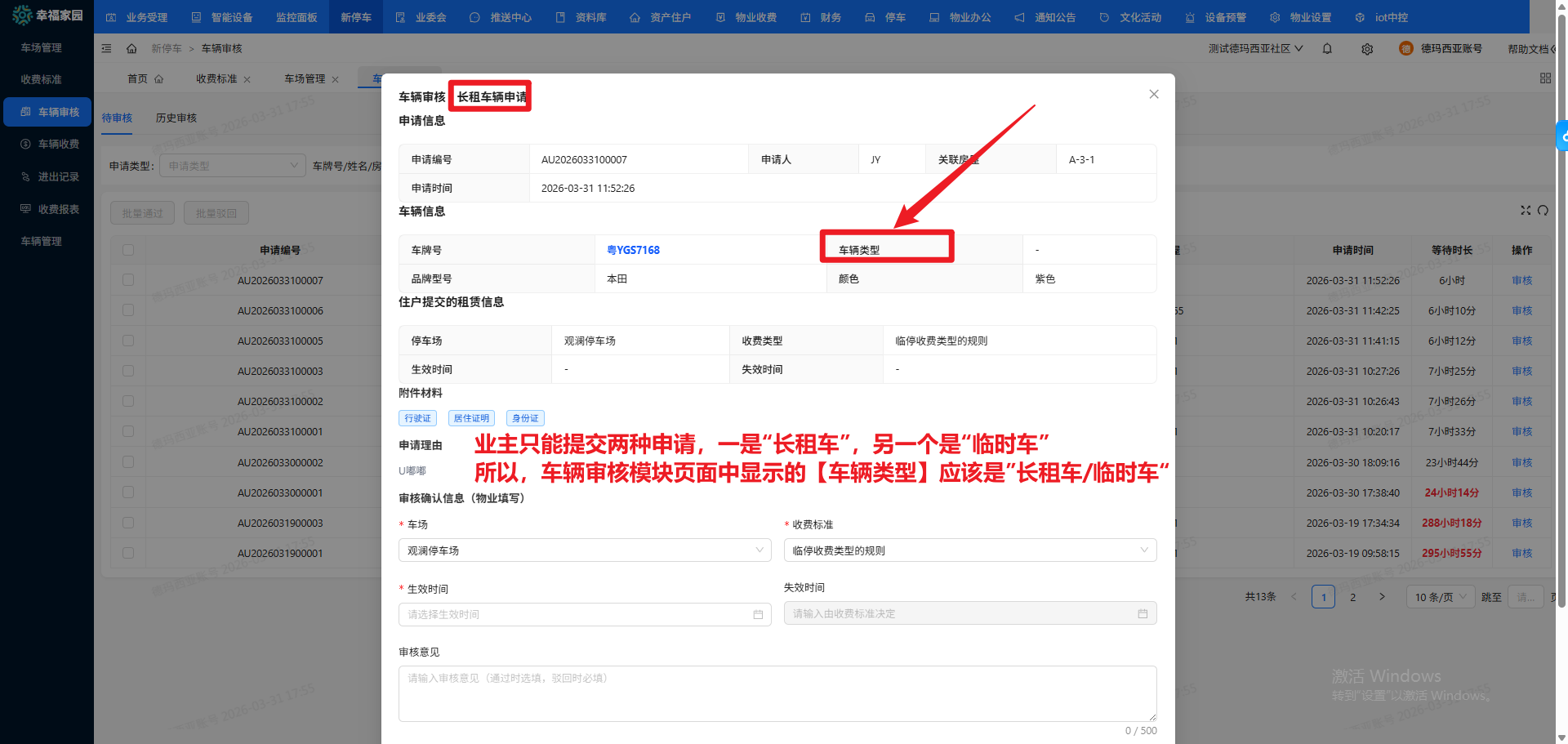Viewport: 1568px width, 744px height.
Task: Open the settings gear in top bar
Action: [1366, 49]
